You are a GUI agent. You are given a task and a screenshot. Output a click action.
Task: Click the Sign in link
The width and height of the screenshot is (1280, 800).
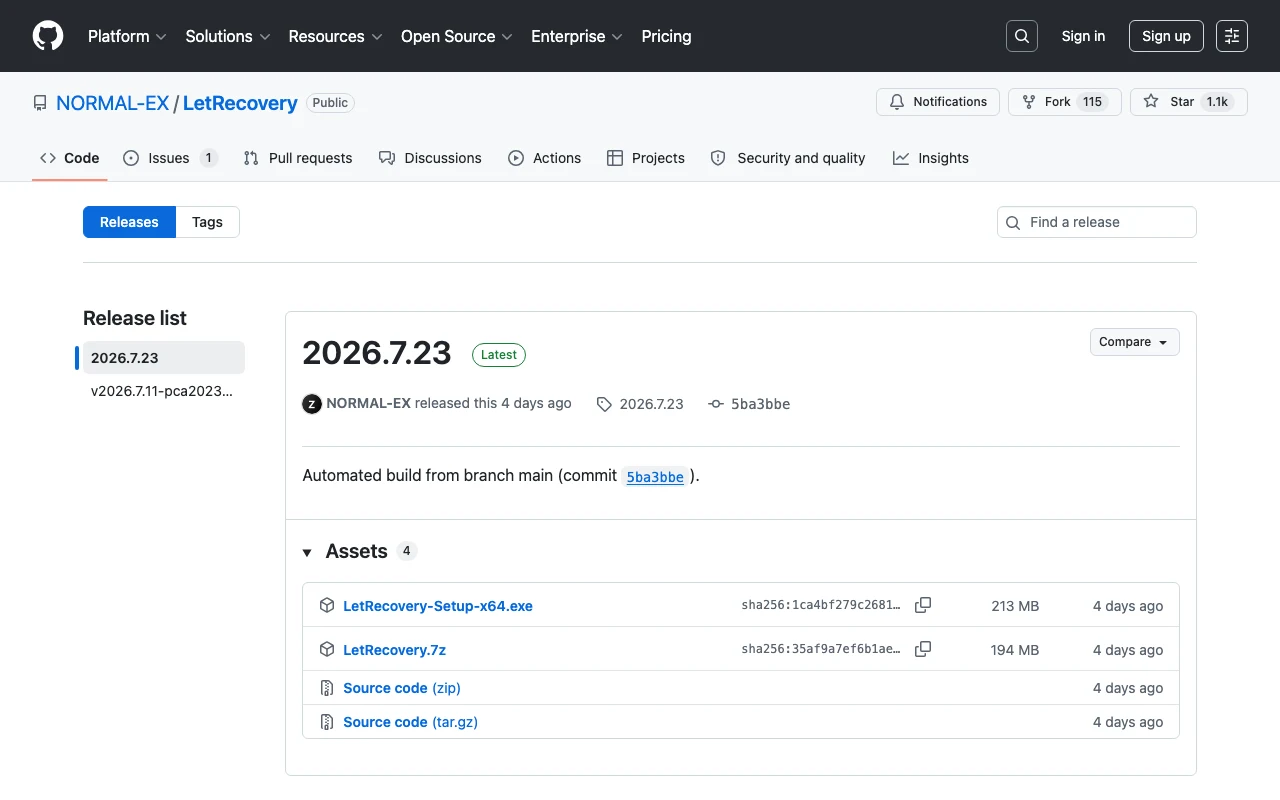(x=1083, y=36)
